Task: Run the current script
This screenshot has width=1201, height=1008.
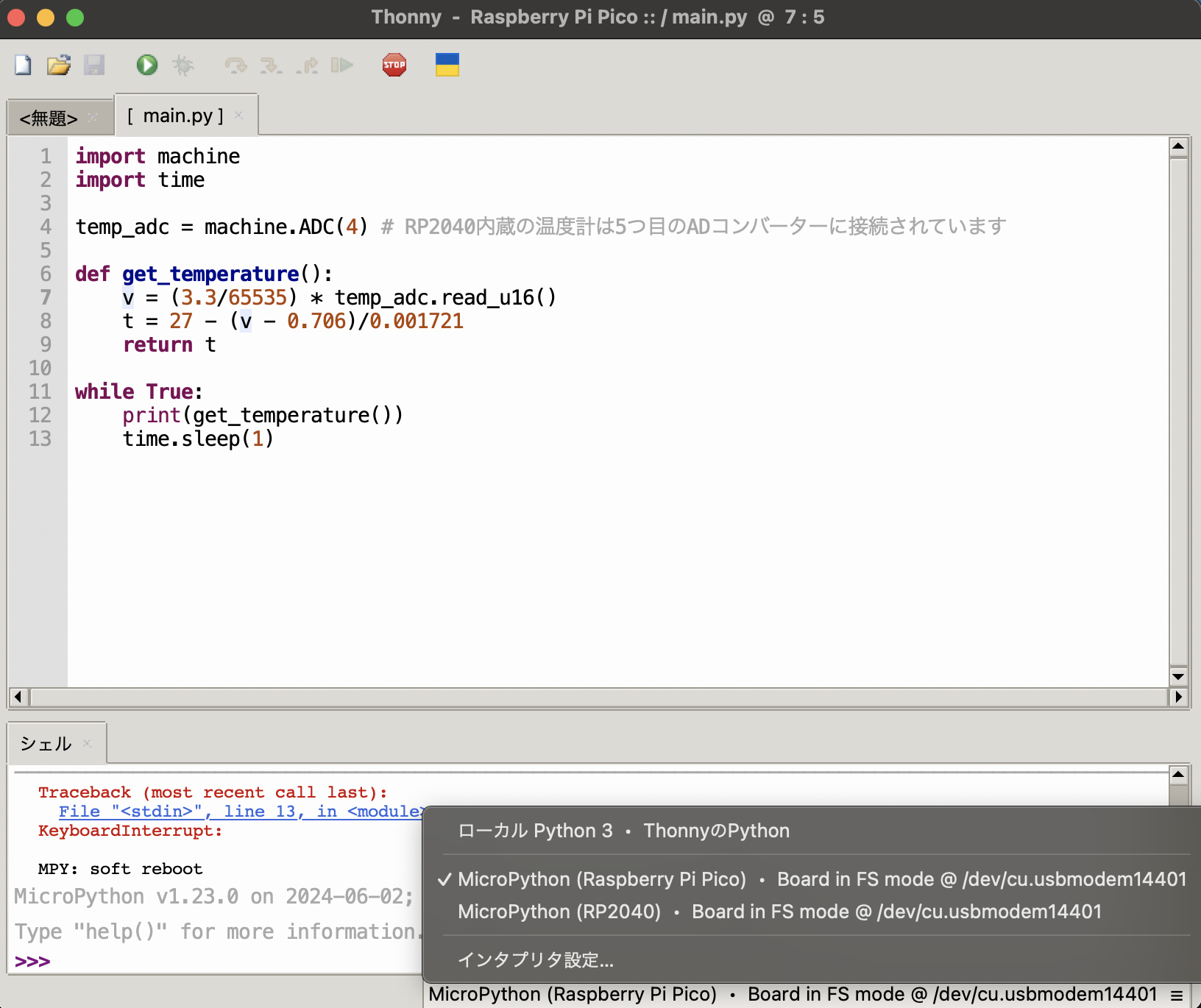Action: (x=146, y=65)
